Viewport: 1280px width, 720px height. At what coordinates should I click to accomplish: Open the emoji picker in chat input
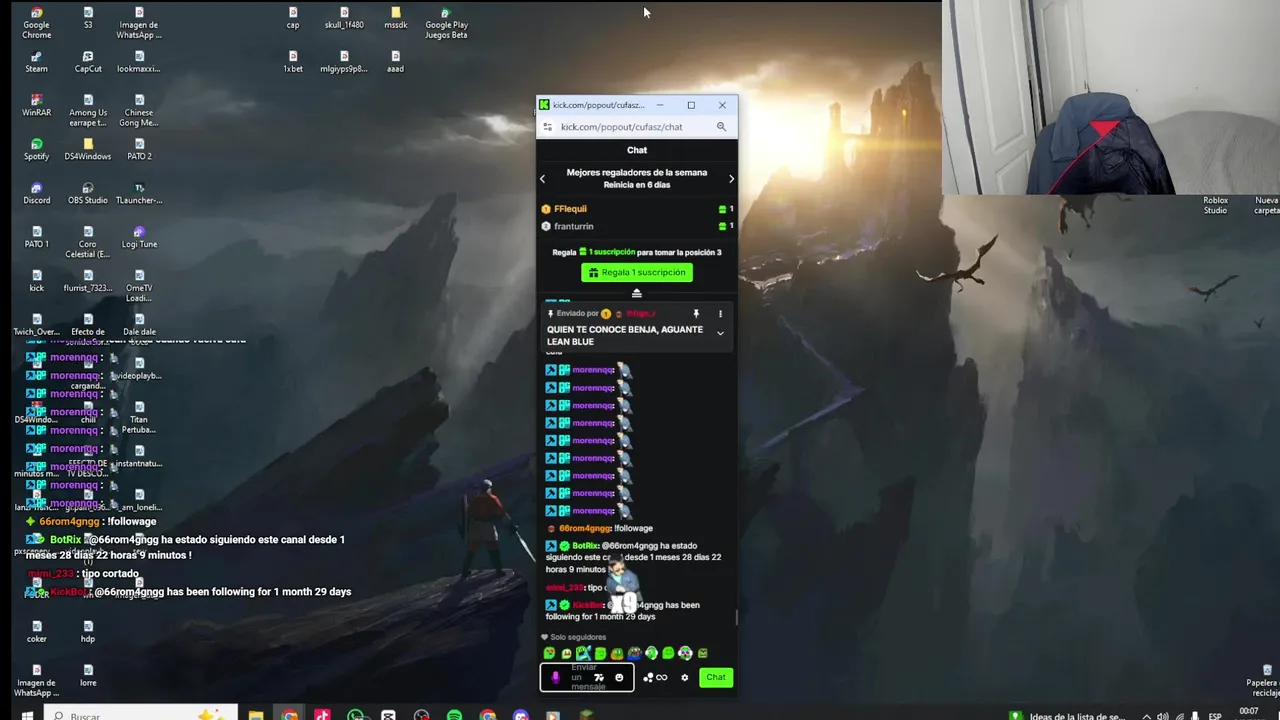(x=619, y=677)
